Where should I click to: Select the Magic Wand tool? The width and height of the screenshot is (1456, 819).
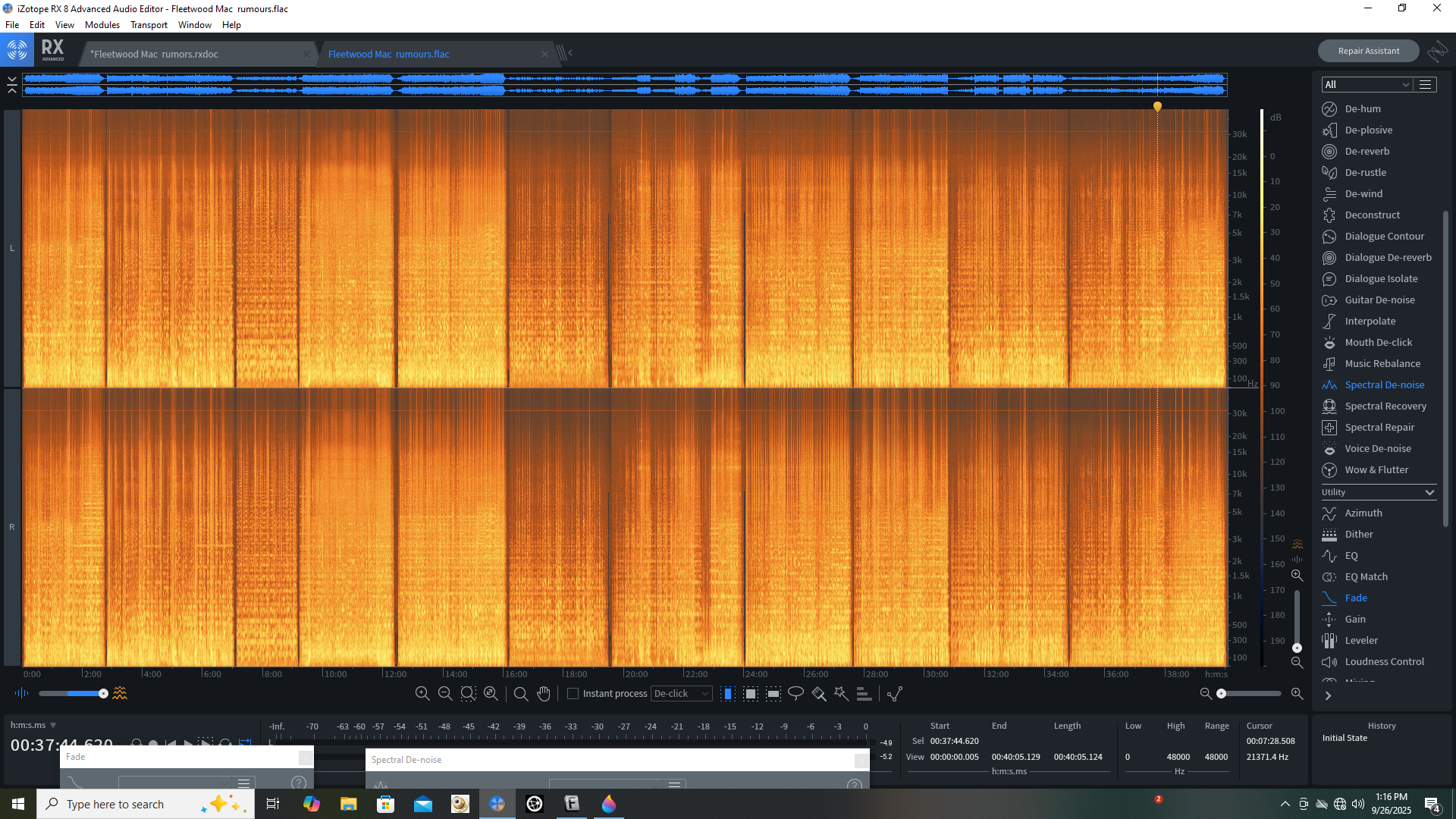(x=841, y=693)
